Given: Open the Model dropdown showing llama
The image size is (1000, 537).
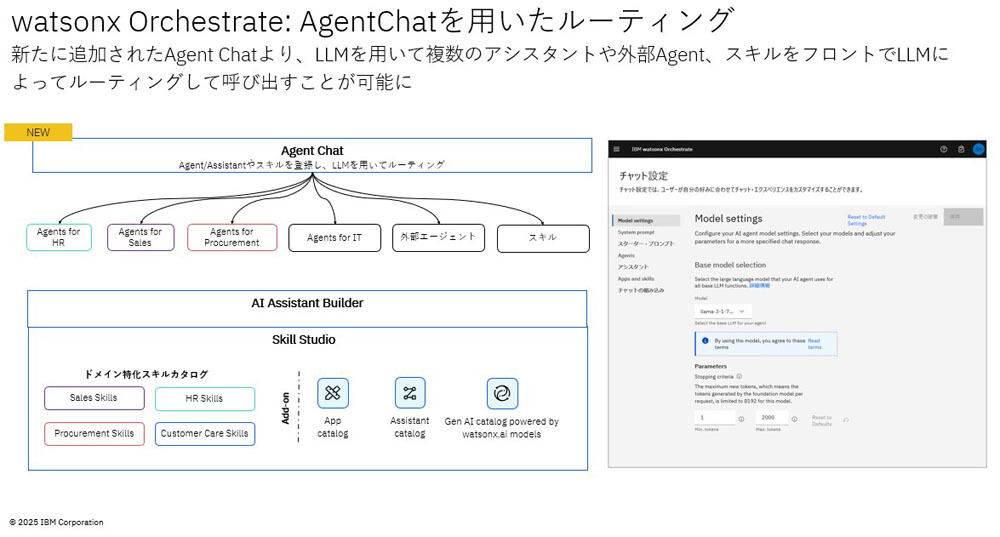Looking at the screenshot, I should click(723, 311).
